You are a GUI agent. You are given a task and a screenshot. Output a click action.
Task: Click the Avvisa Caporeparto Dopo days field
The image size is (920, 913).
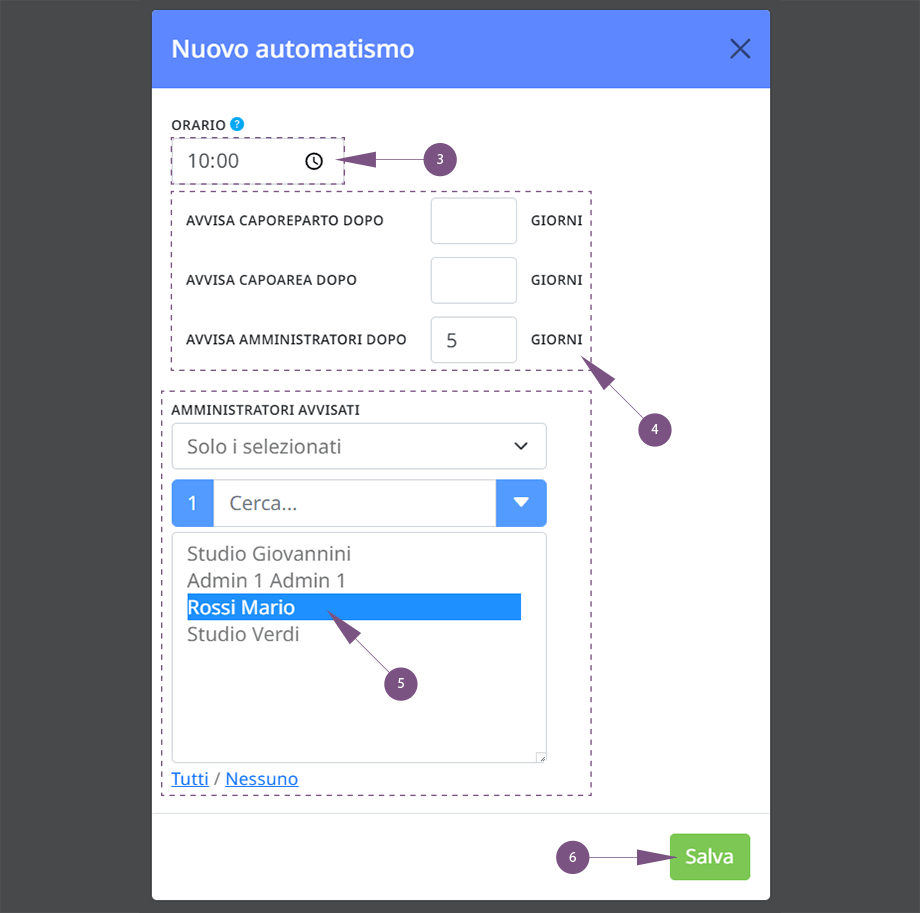click(x=473, y=221)
